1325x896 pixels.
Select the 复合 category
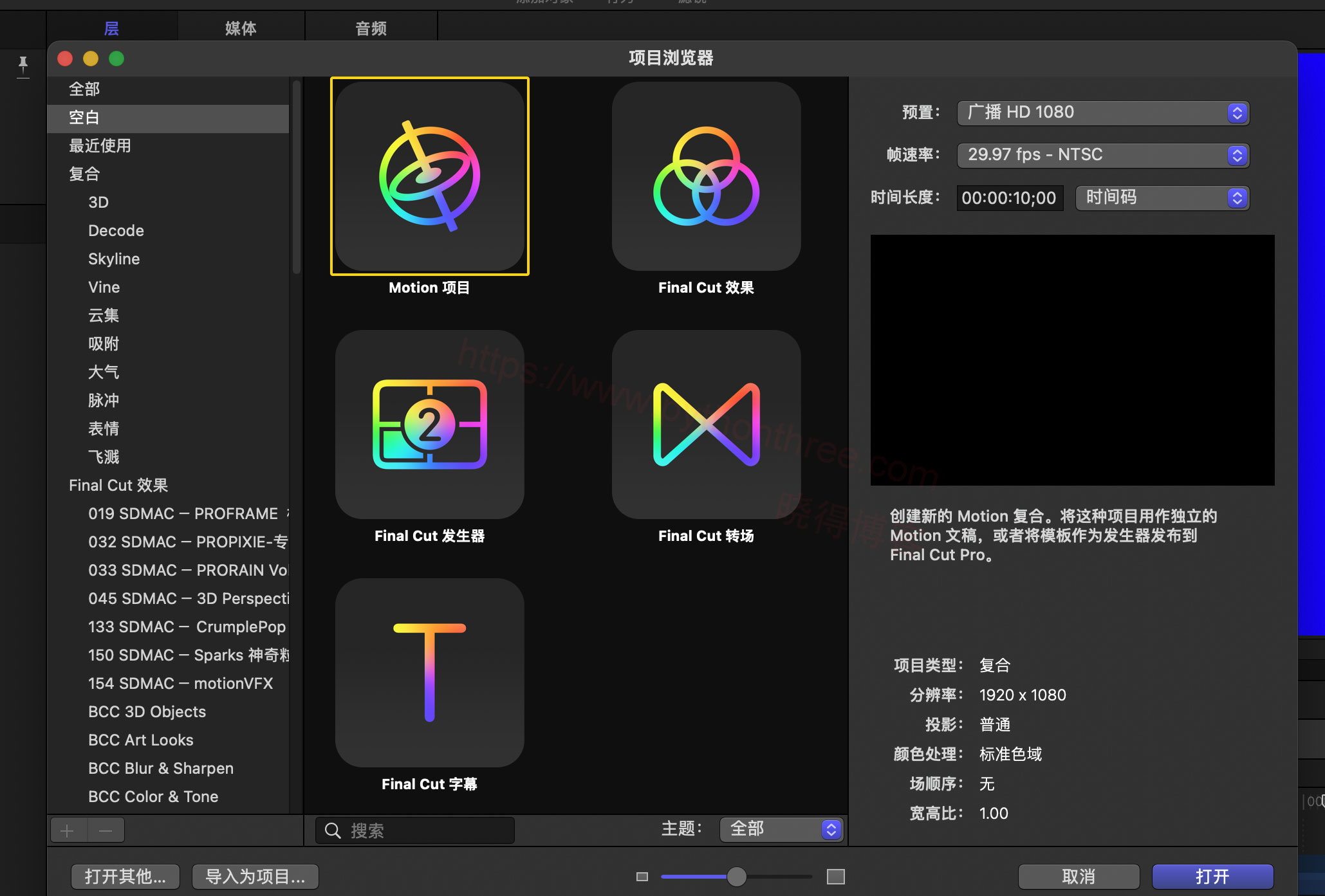[x=169, y=174]
